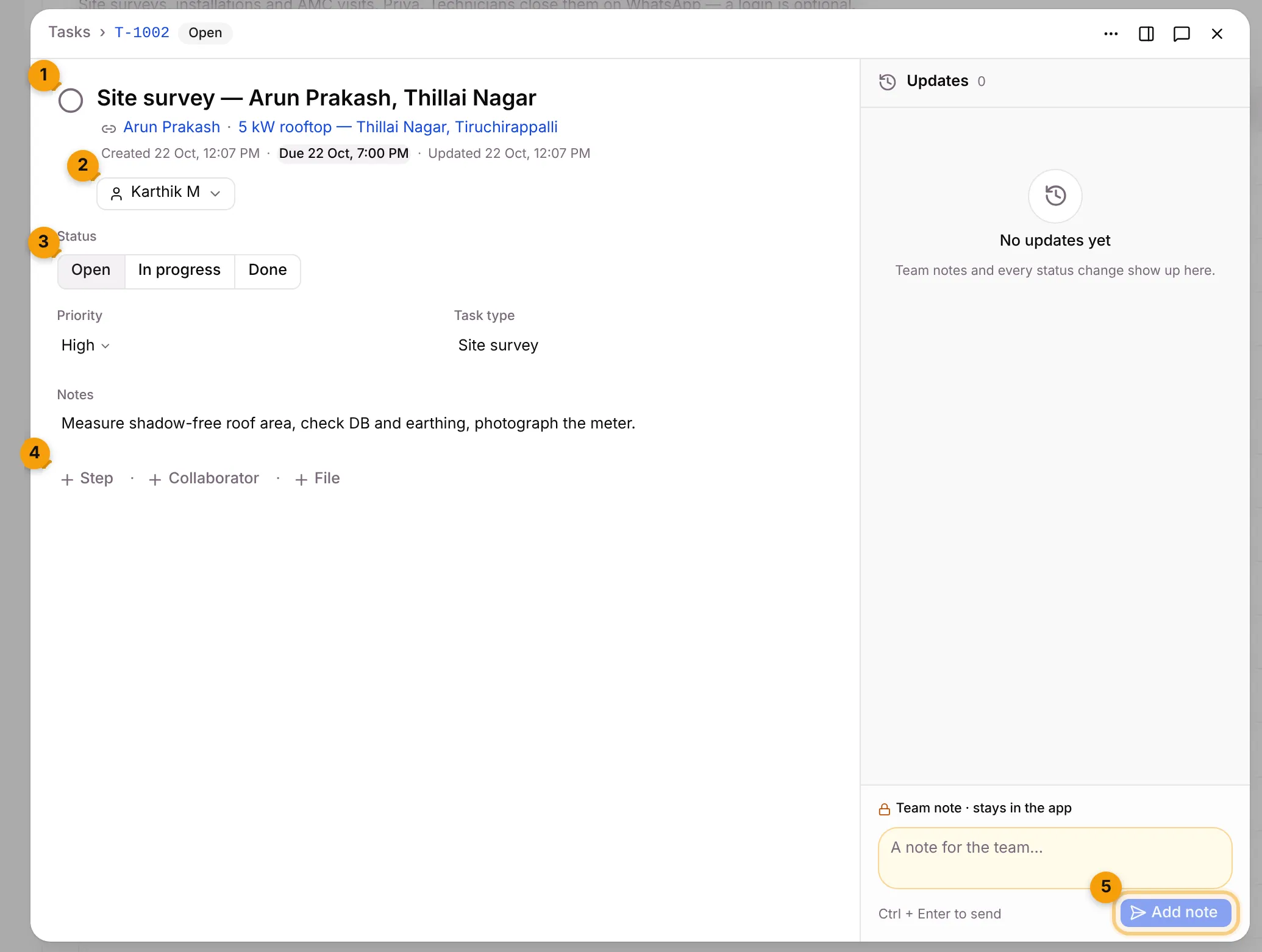Open the comments bubble icon

(1182, 34)
